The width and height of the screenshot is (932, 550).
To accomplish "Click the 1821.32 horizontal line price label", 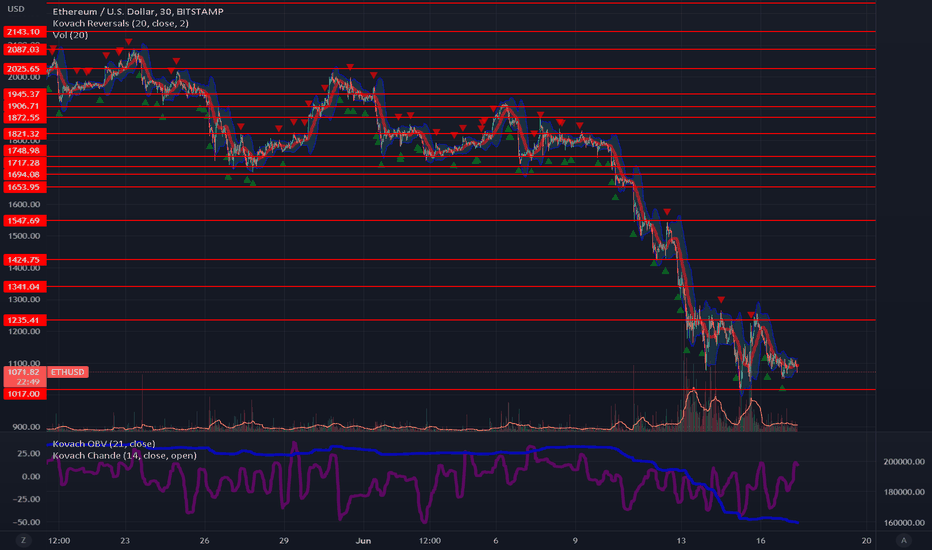I will (24, 134).
